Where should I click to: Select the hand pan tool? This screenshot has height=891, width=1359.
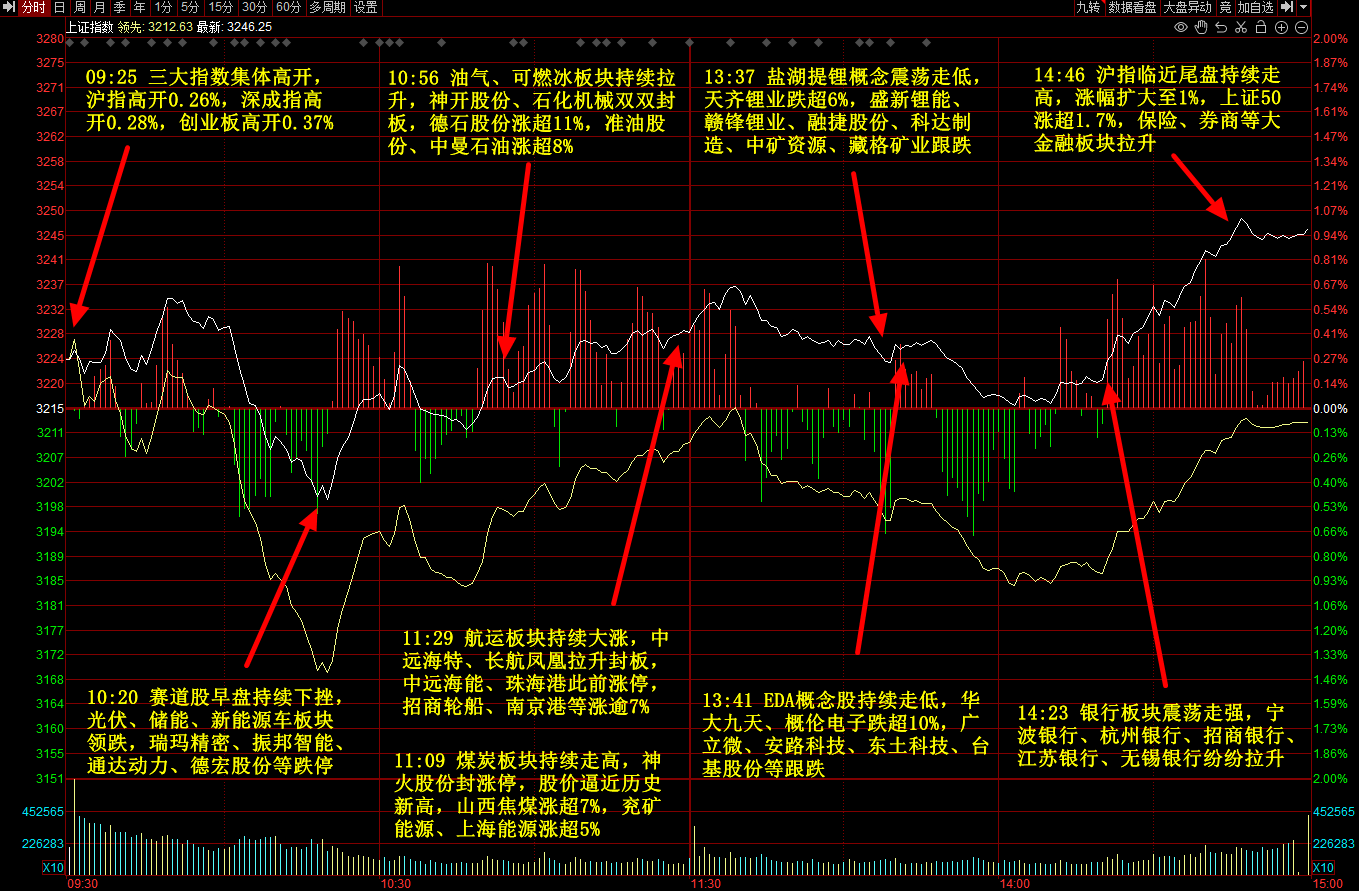click(1200, 26)
